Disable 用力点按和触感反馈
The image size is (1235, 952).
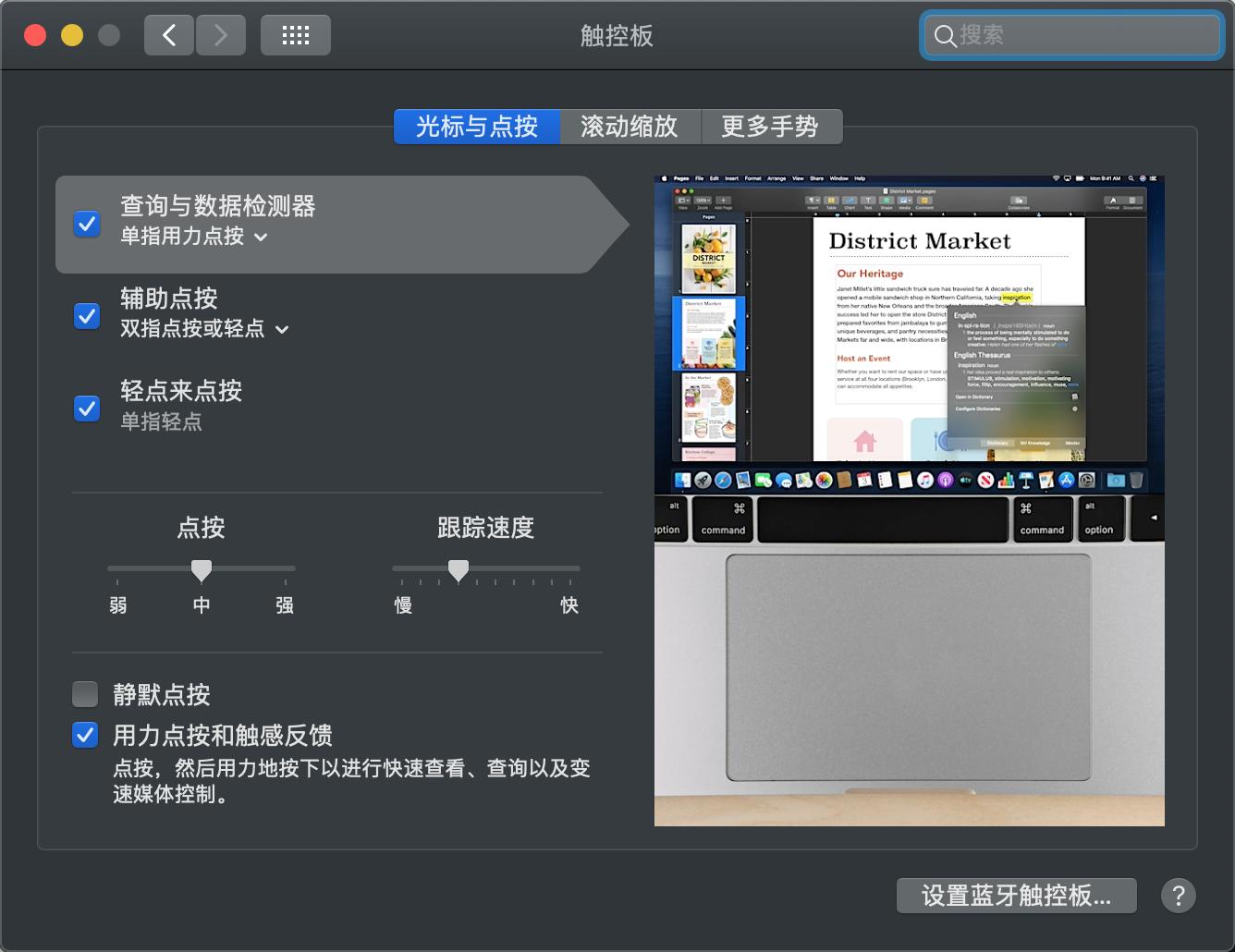(x=84, y=735)
